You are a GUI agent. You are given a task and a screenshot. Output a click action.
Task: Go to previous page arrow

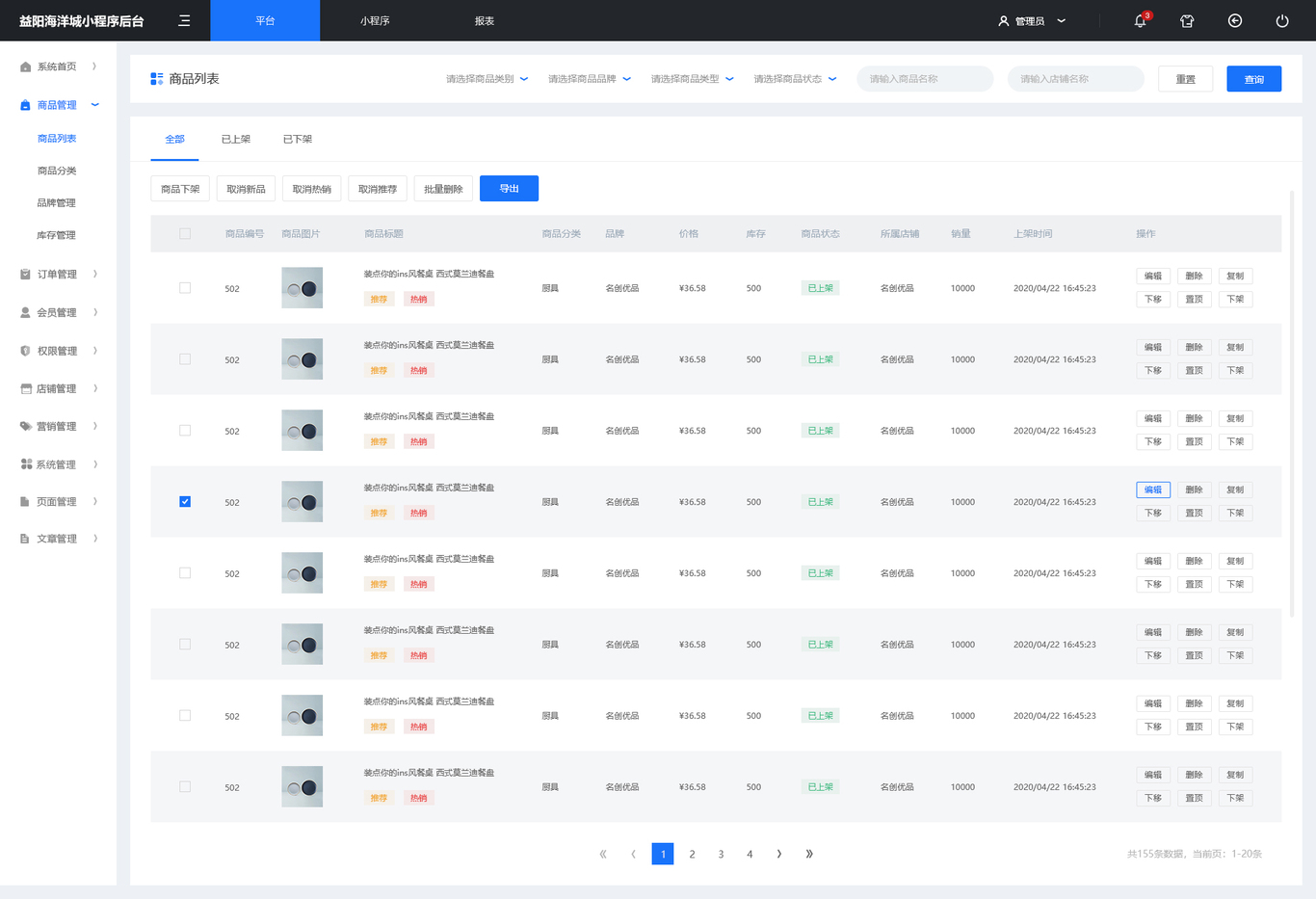point(633,854)
